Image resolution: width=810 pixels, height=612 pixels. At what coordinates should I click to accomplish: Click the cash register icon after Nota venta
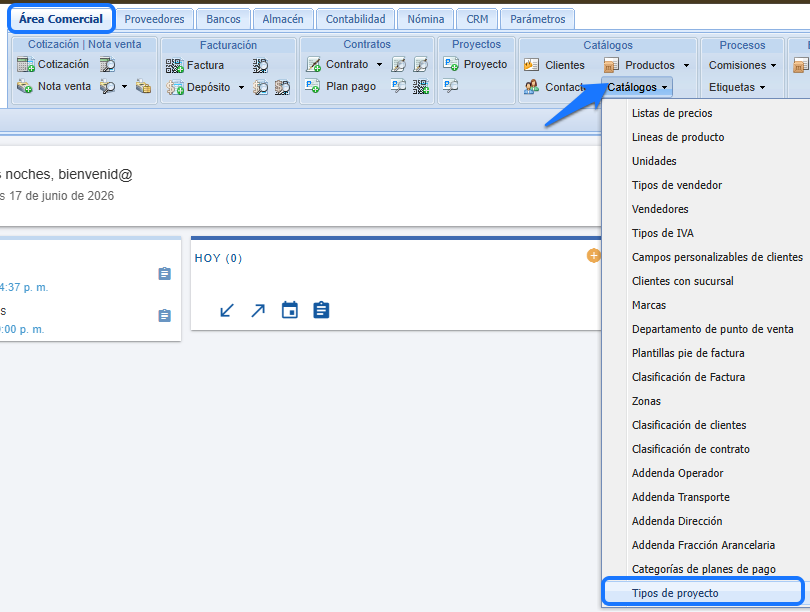[143, 86]
